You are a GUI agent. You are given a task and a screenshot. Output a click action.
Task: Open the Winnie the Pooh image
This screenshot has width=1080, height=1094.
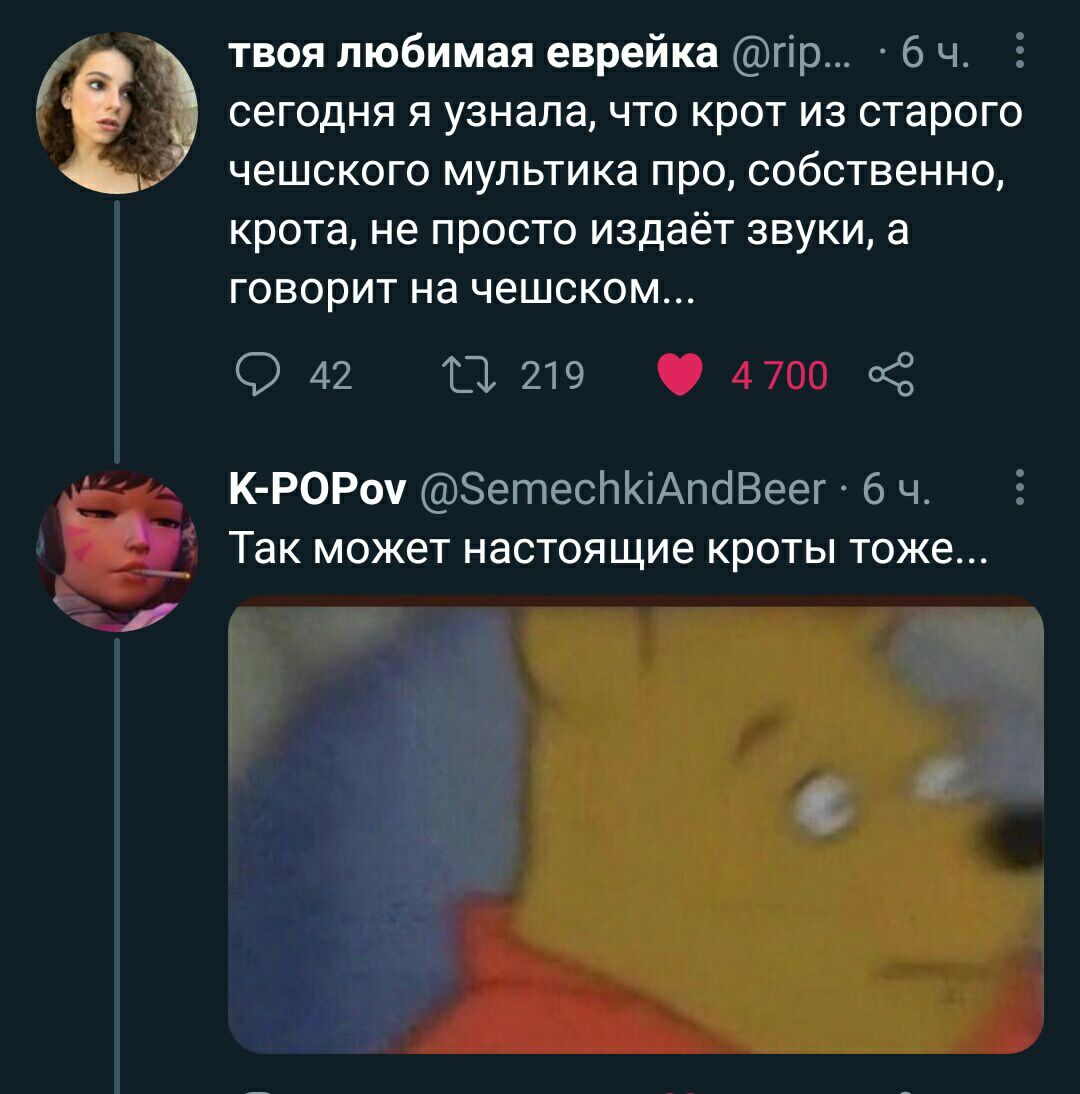coord(636,825)
